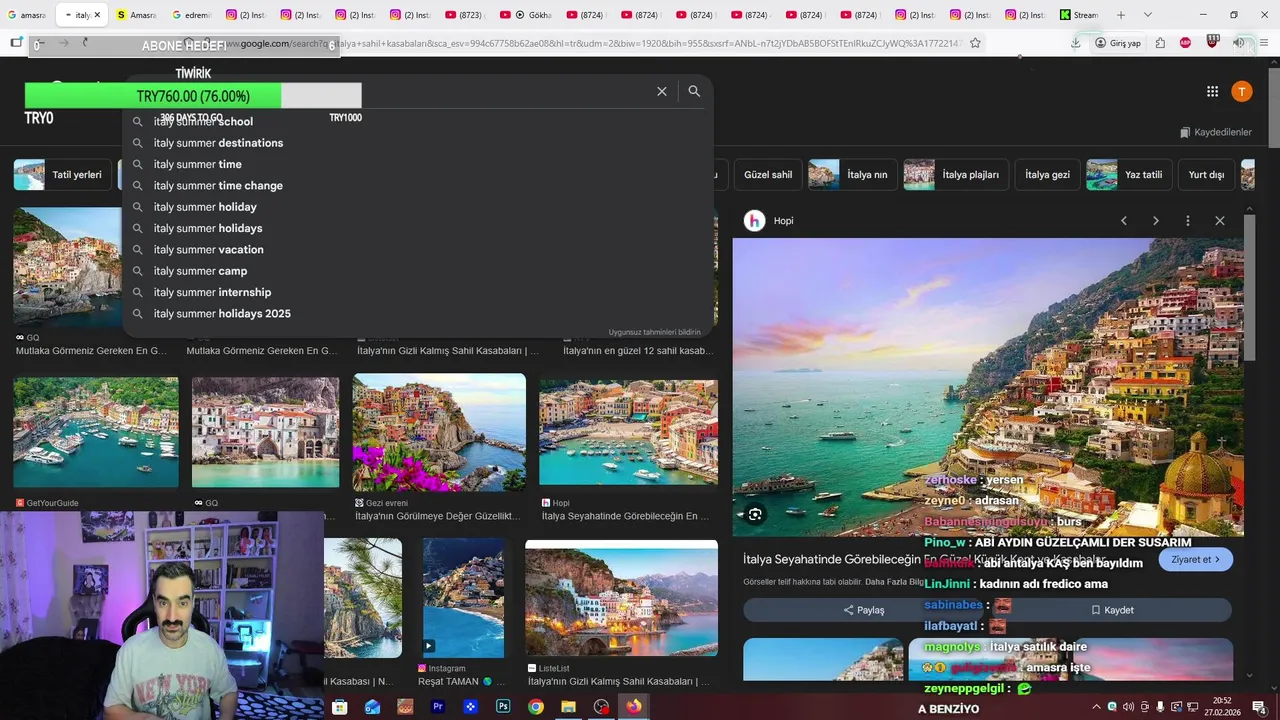
Task: Switch to the edrem Google tab
Action: pyautogui.click(x=192, y=15)
